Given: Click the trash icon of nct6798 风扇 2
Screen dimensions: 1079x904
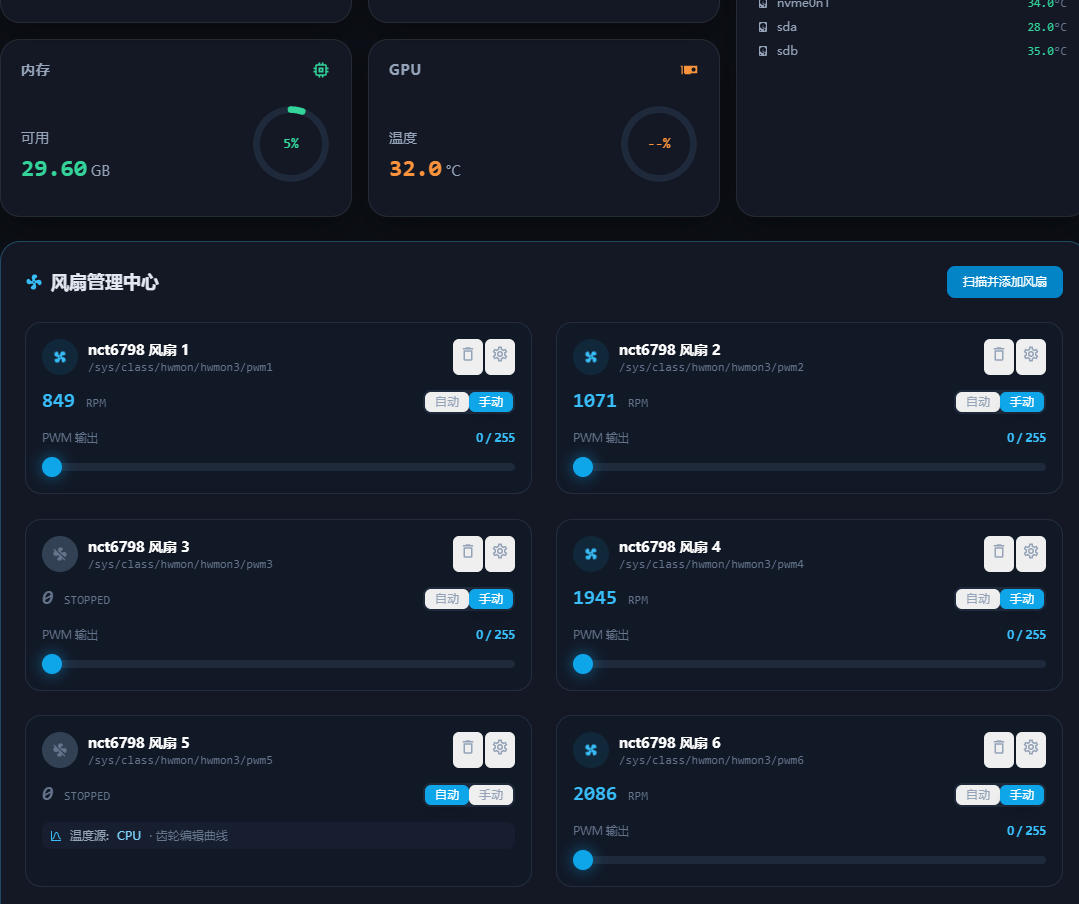Looking at the screenshot, I should [998, 356].
